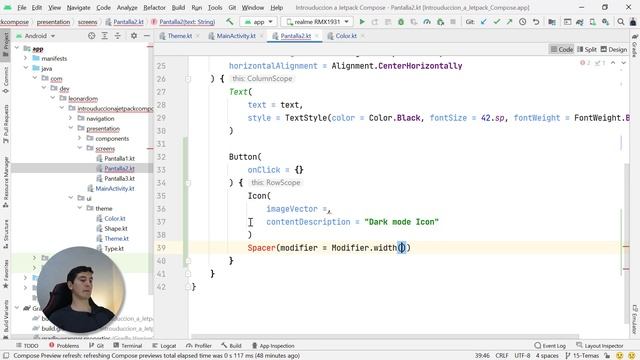
Task: Switch to the Color.kt editor tab
Action: (x=345, y=36)
